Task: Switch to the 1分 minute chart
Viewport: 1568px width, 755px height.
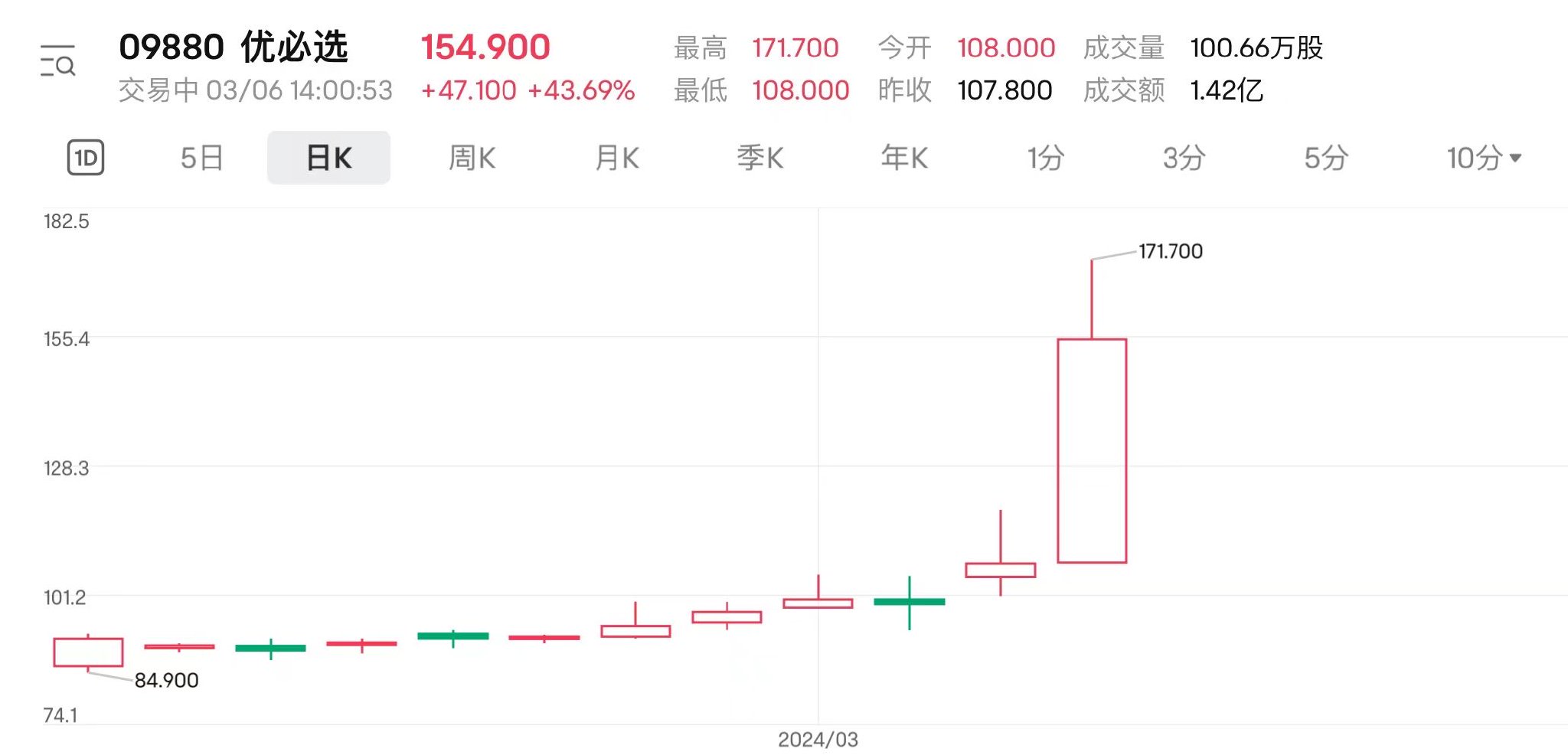Action: (x=1046, y=158)
